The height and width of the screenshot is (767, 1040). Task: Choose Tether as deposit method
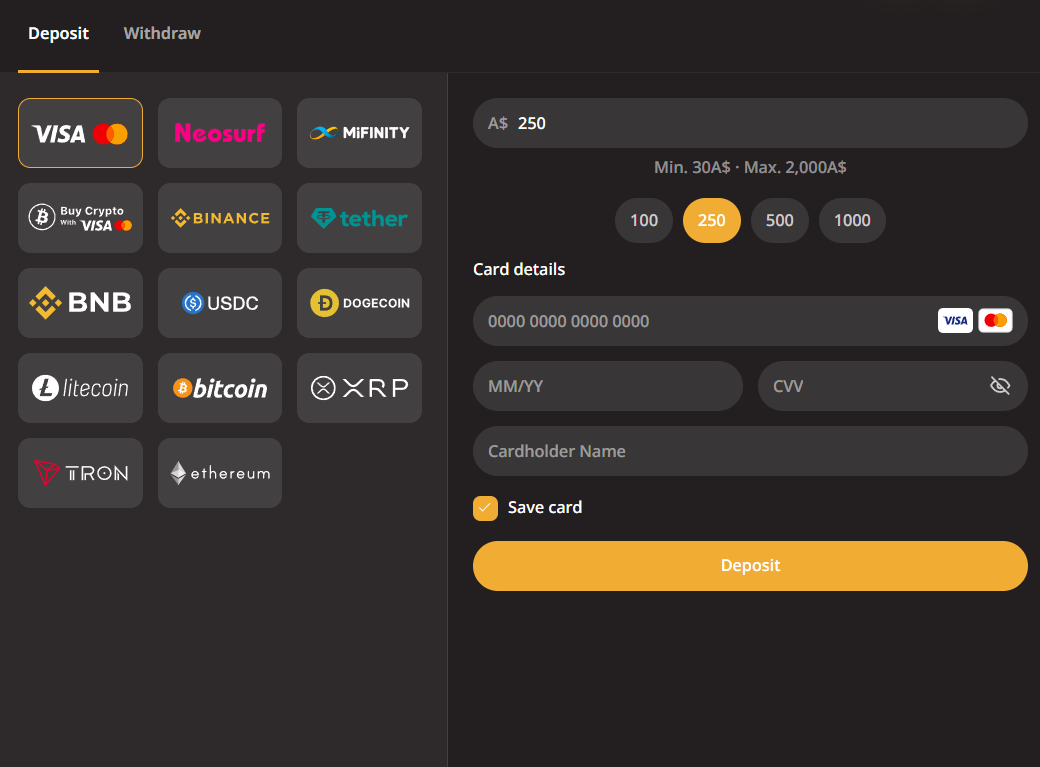tap(359, 218)
